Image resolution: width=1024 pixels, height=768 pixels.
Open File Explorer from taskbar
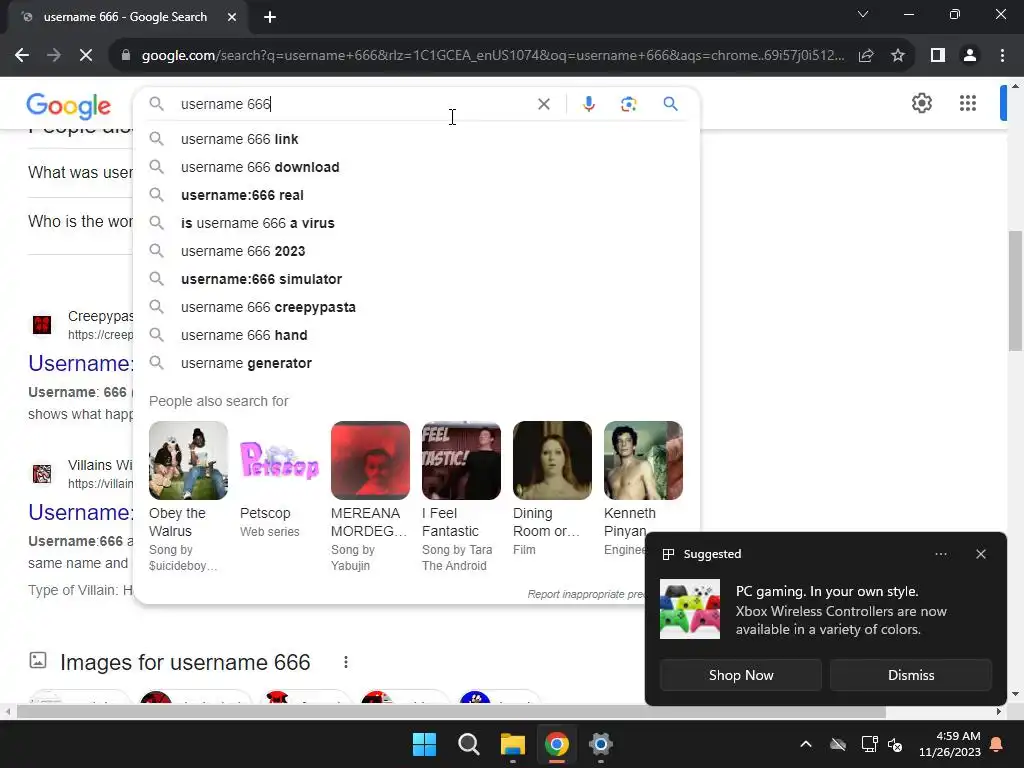[x=513, y=744]
